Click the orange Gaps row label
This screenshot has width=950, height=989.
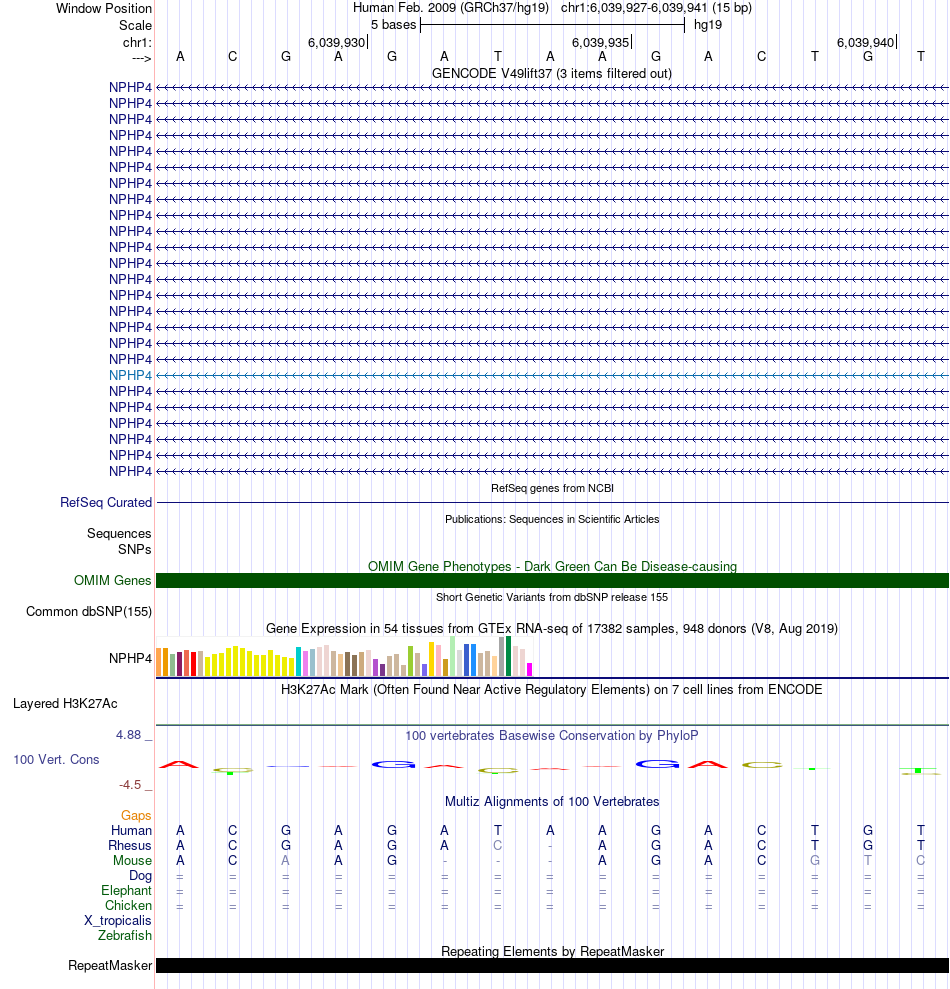136,816
